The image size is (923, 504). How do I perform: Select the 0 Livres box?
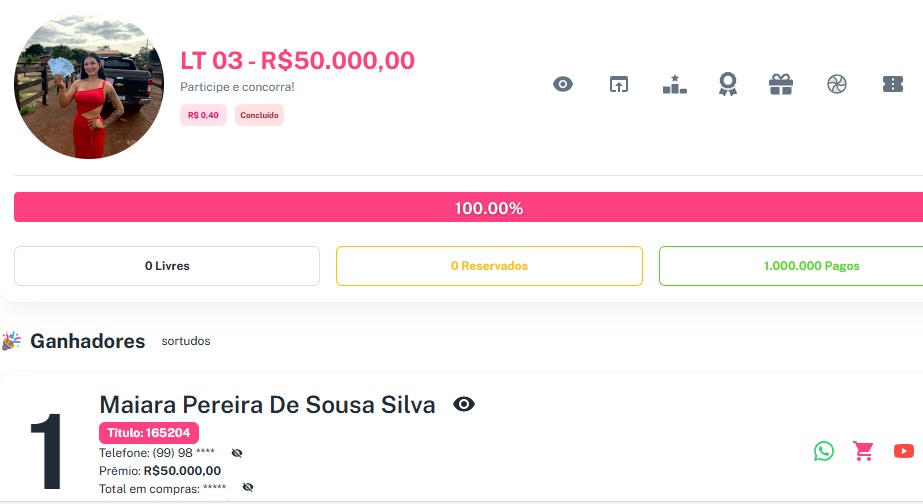click(x=167, y=266)
